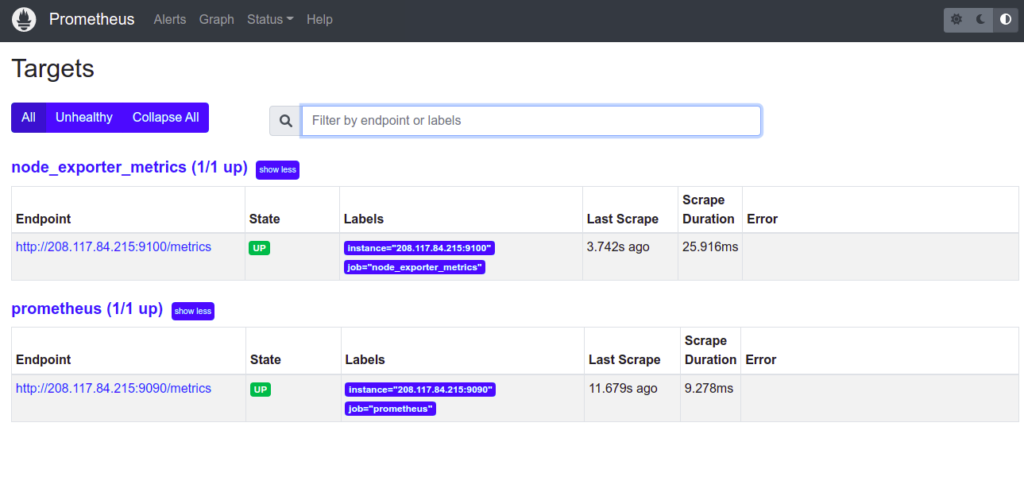Click the 11.679s ago last scrape value

[623, 388]
